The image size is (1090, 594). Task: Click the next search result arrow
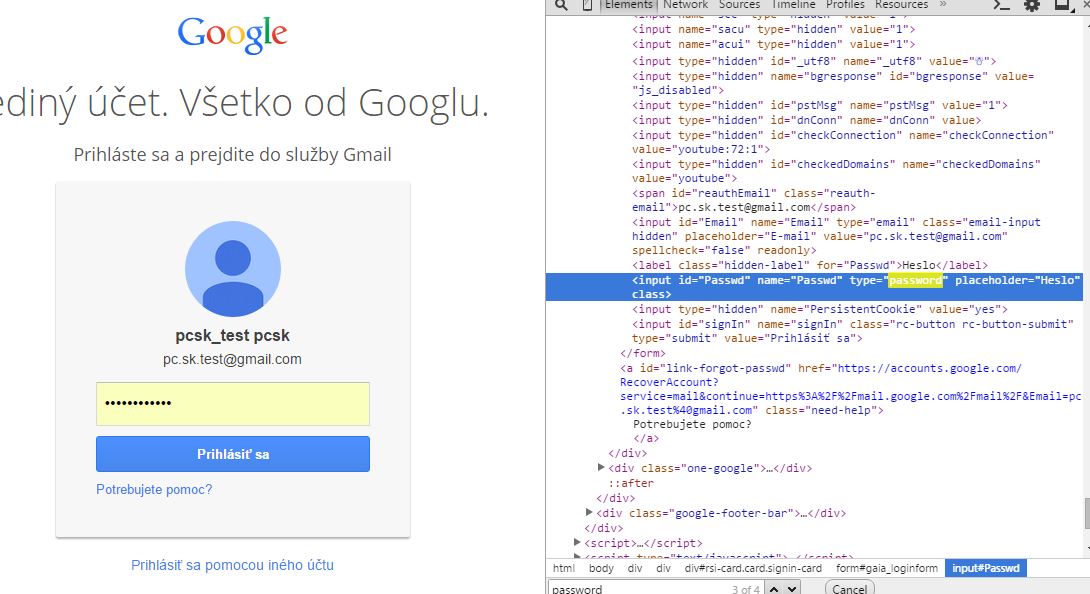click(792, 588)
